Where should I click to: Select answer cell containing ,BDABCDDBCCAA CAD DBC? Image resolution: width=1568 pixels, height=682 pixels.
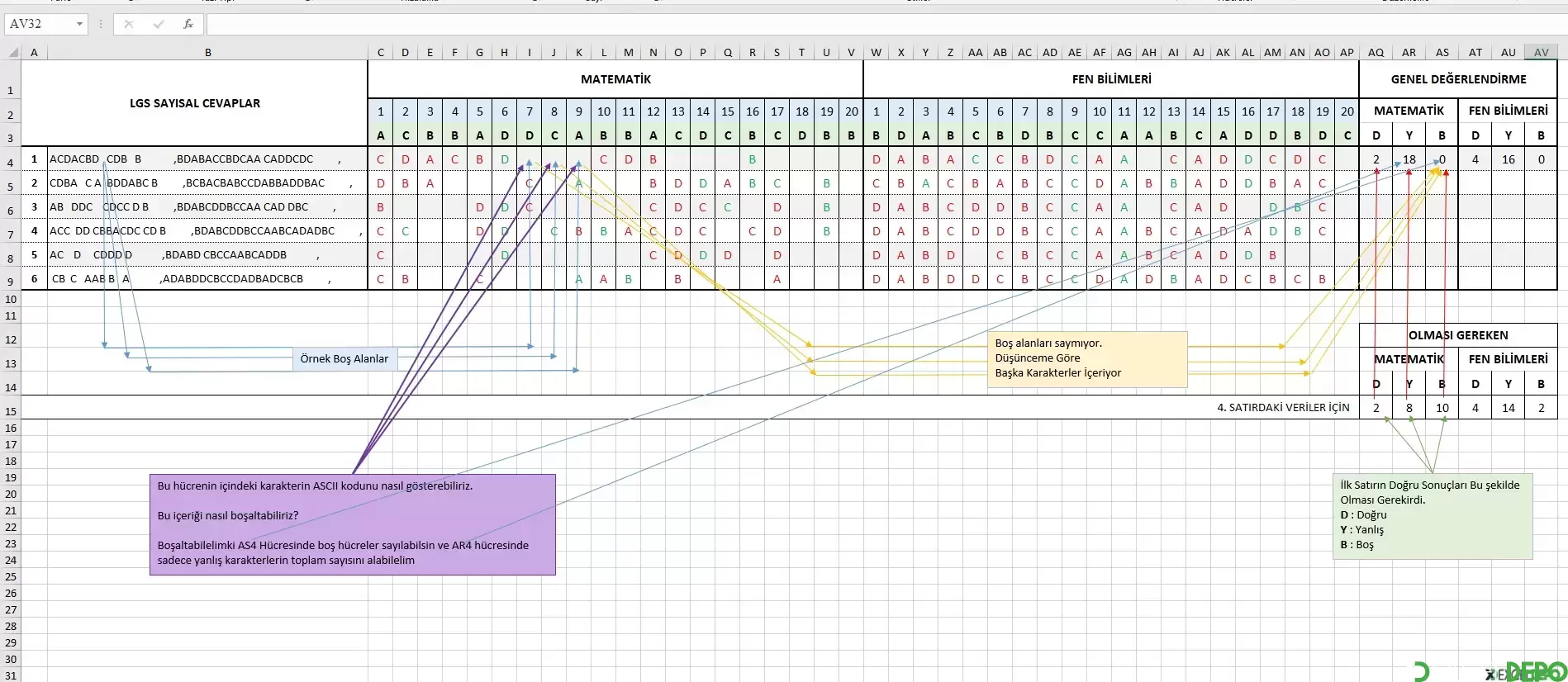pyautogui.click(x=207, y=207)
